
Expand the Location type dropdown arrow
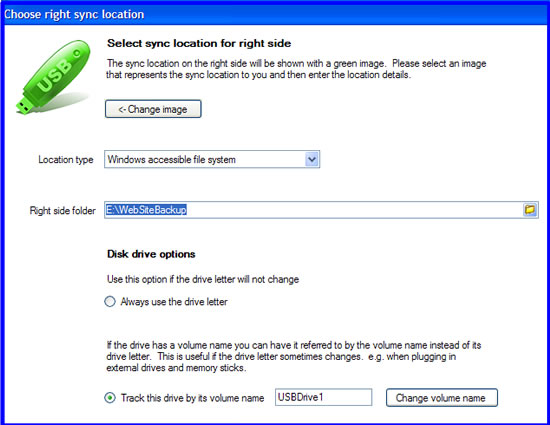[x=311, y=160]
